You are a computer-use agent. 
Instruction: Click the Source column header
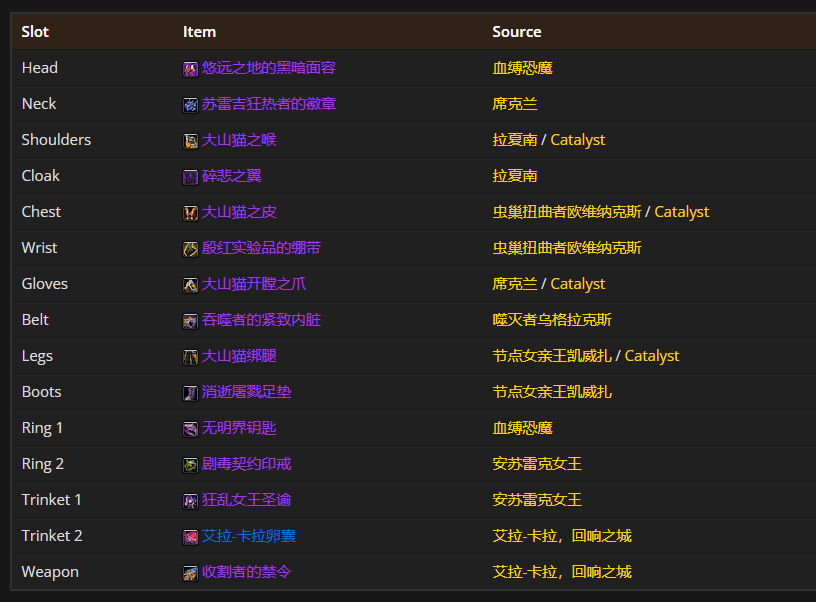516,31
